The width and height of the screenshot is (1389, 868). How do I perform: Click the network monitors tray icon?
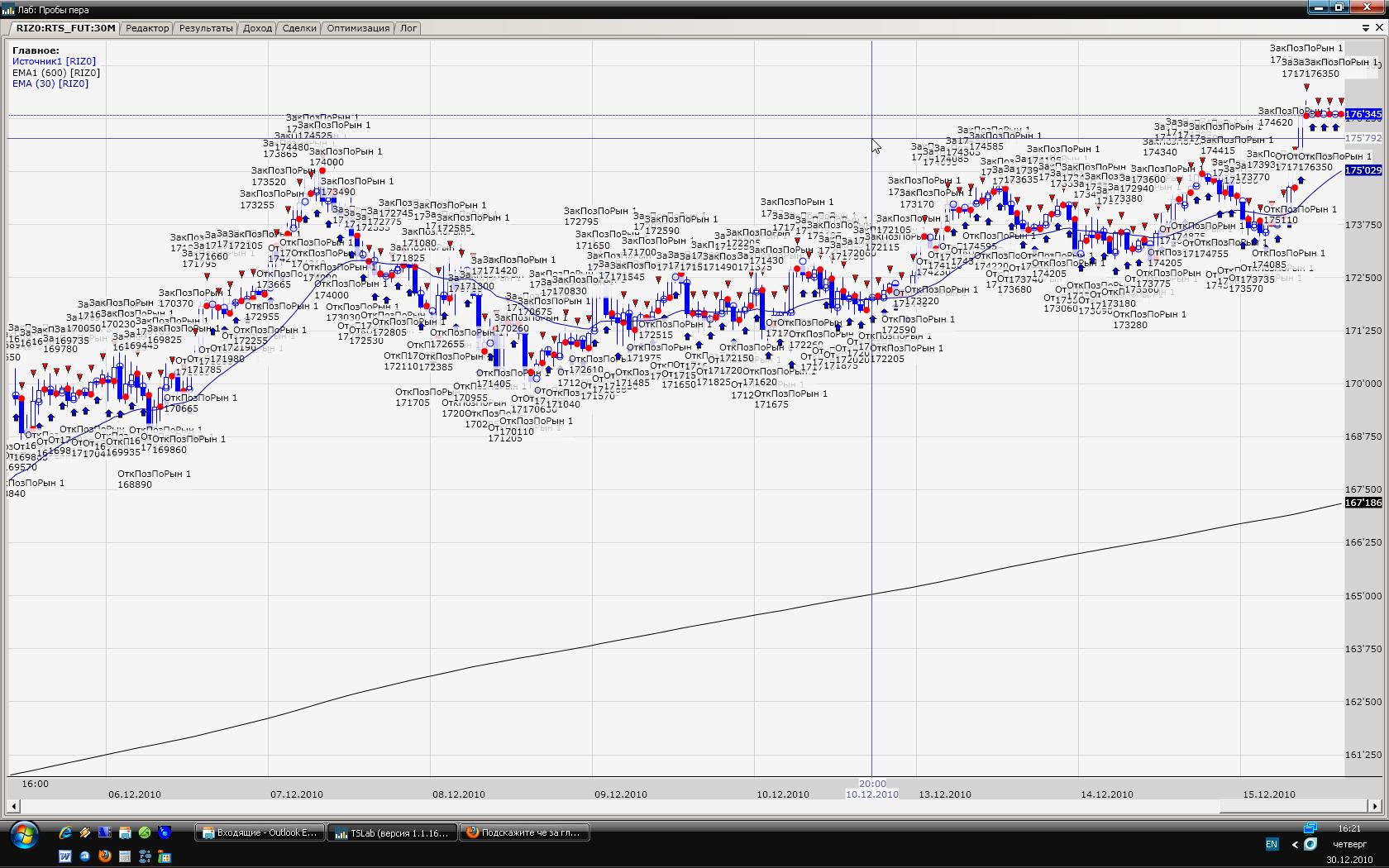click(x=1310, y=827)
